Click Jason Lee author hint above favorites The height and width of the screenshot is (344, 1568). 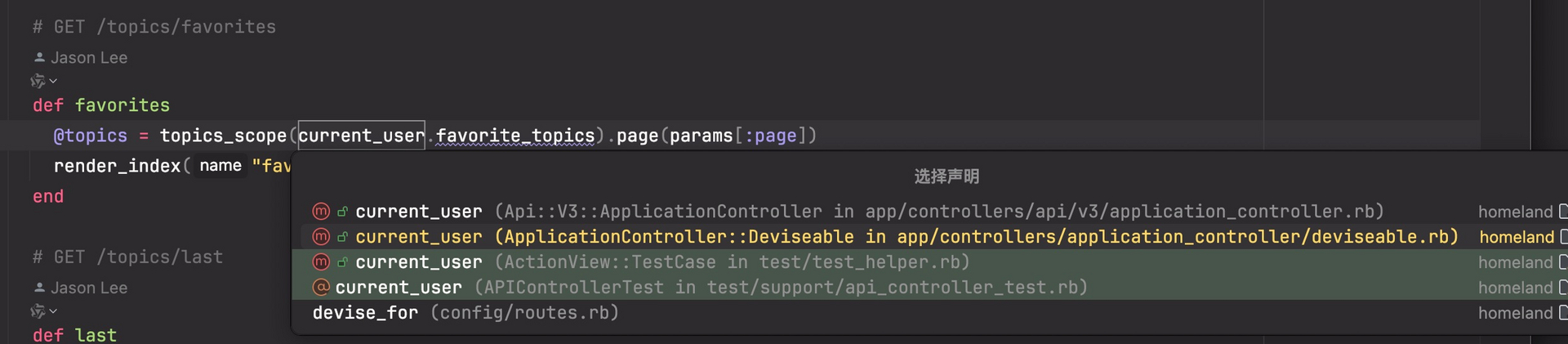(89, 58)
